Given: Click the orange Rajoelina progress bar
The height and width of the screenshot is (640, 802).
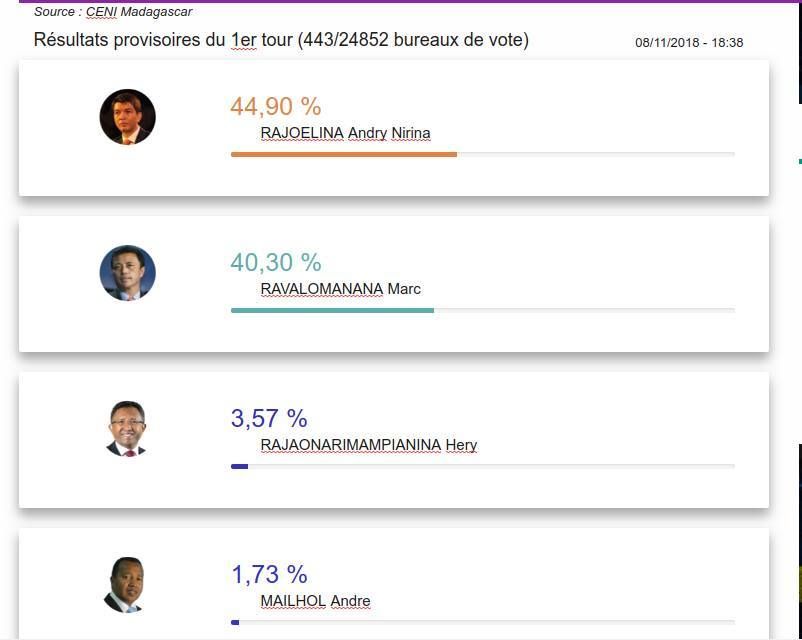Looking at the screenshot, I should click(x=344, y=155).
